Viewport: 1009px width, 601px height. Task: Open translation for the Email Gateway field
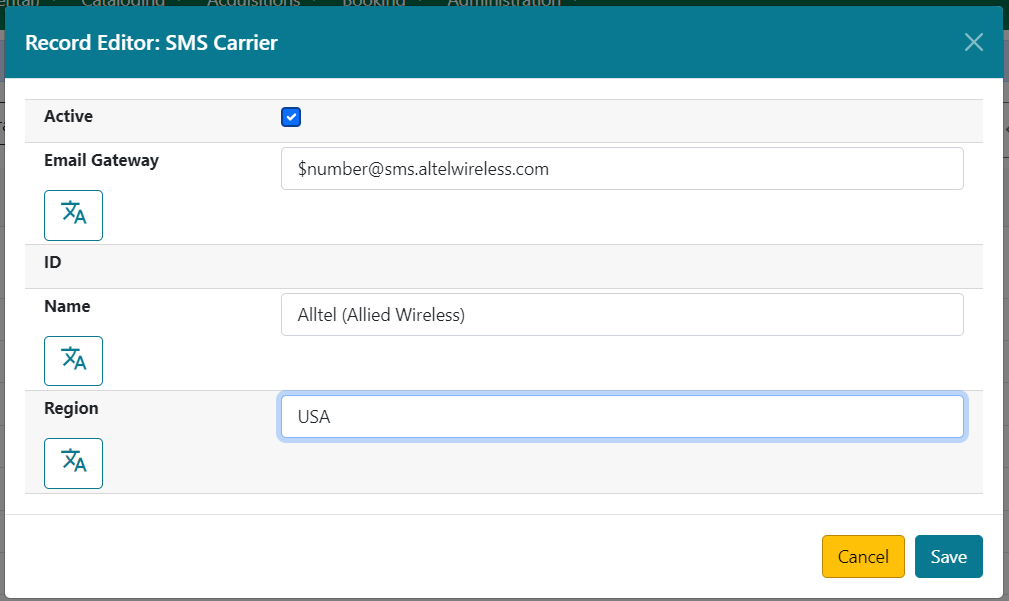[x=73, y=215]
